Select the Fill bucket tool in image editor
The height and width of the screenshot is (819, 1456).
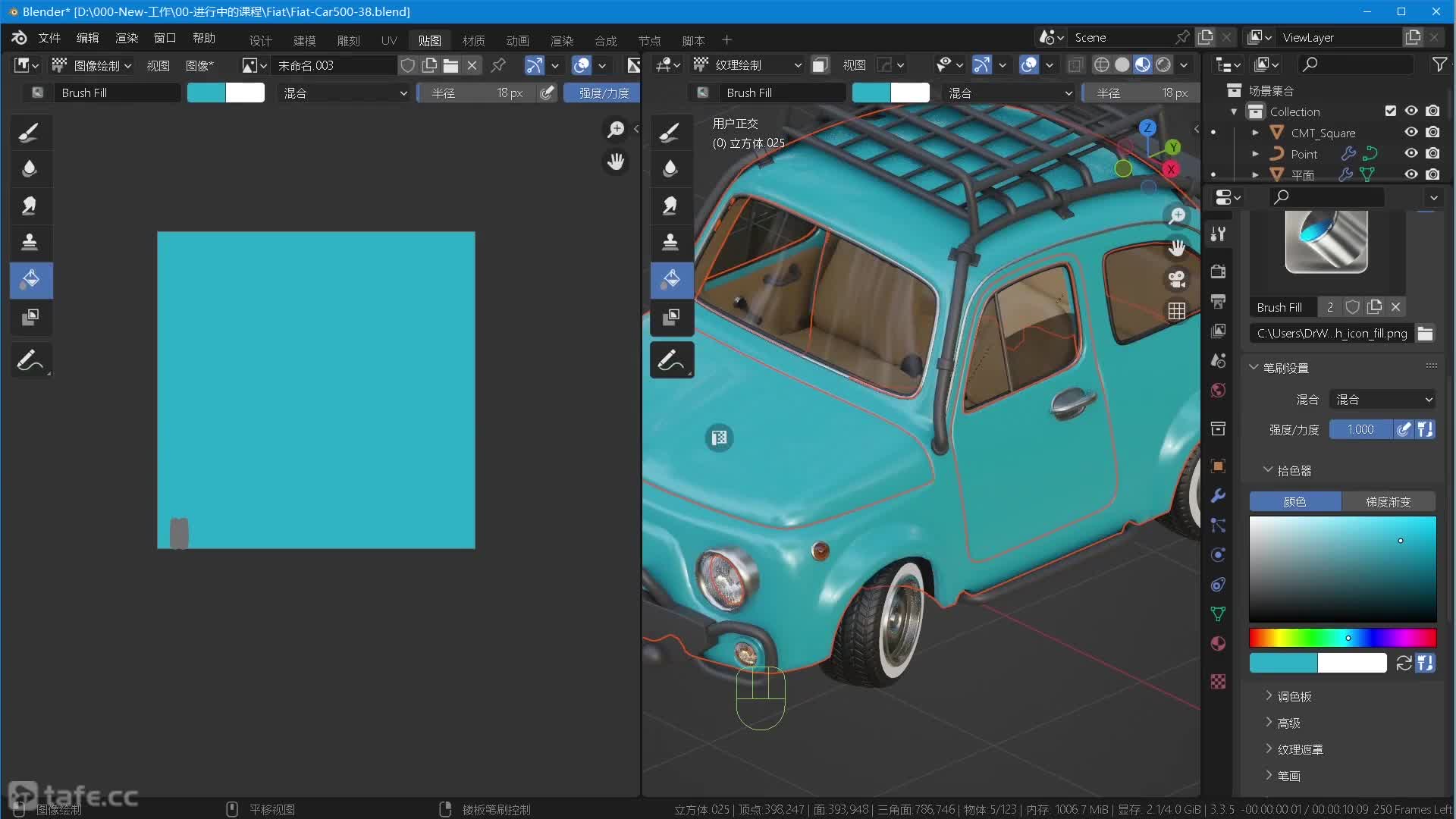coord(30,280)
